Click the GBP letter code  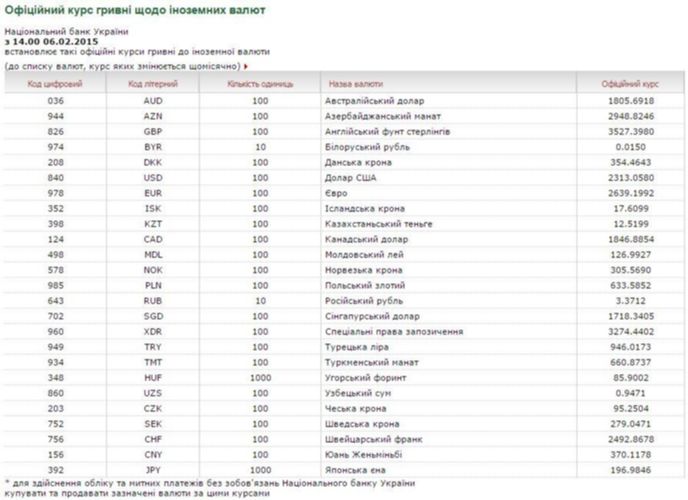[153, 132]
